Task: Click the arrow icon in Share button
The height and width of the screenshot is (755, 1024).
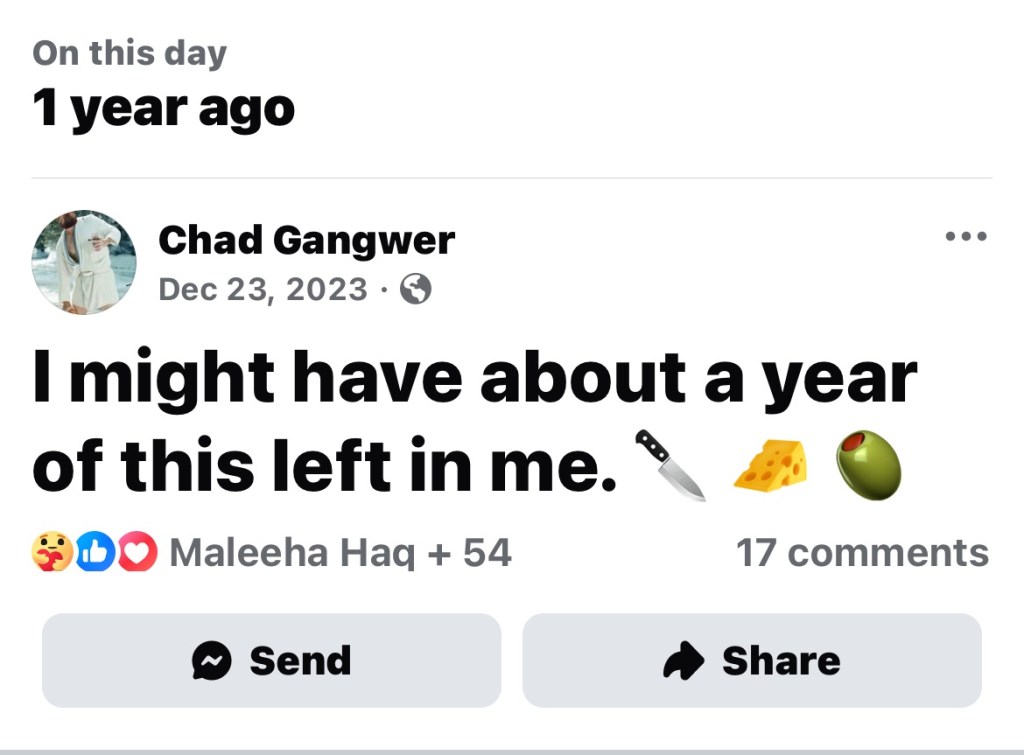Action: [x=684, y=661]
